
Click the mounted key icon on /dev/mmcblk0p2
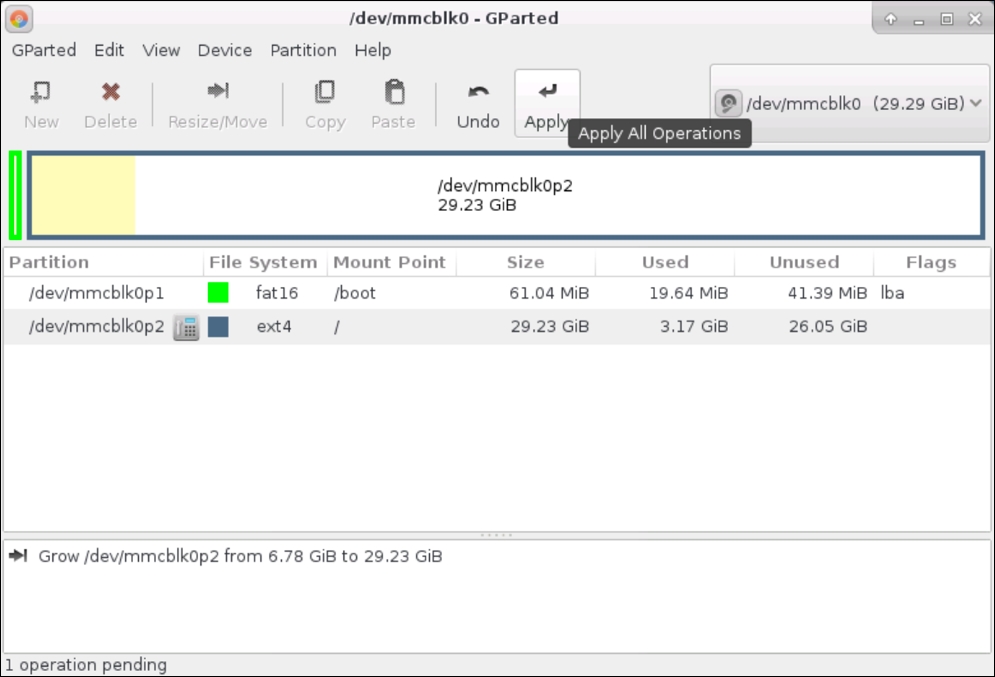(x=186, y=327)
